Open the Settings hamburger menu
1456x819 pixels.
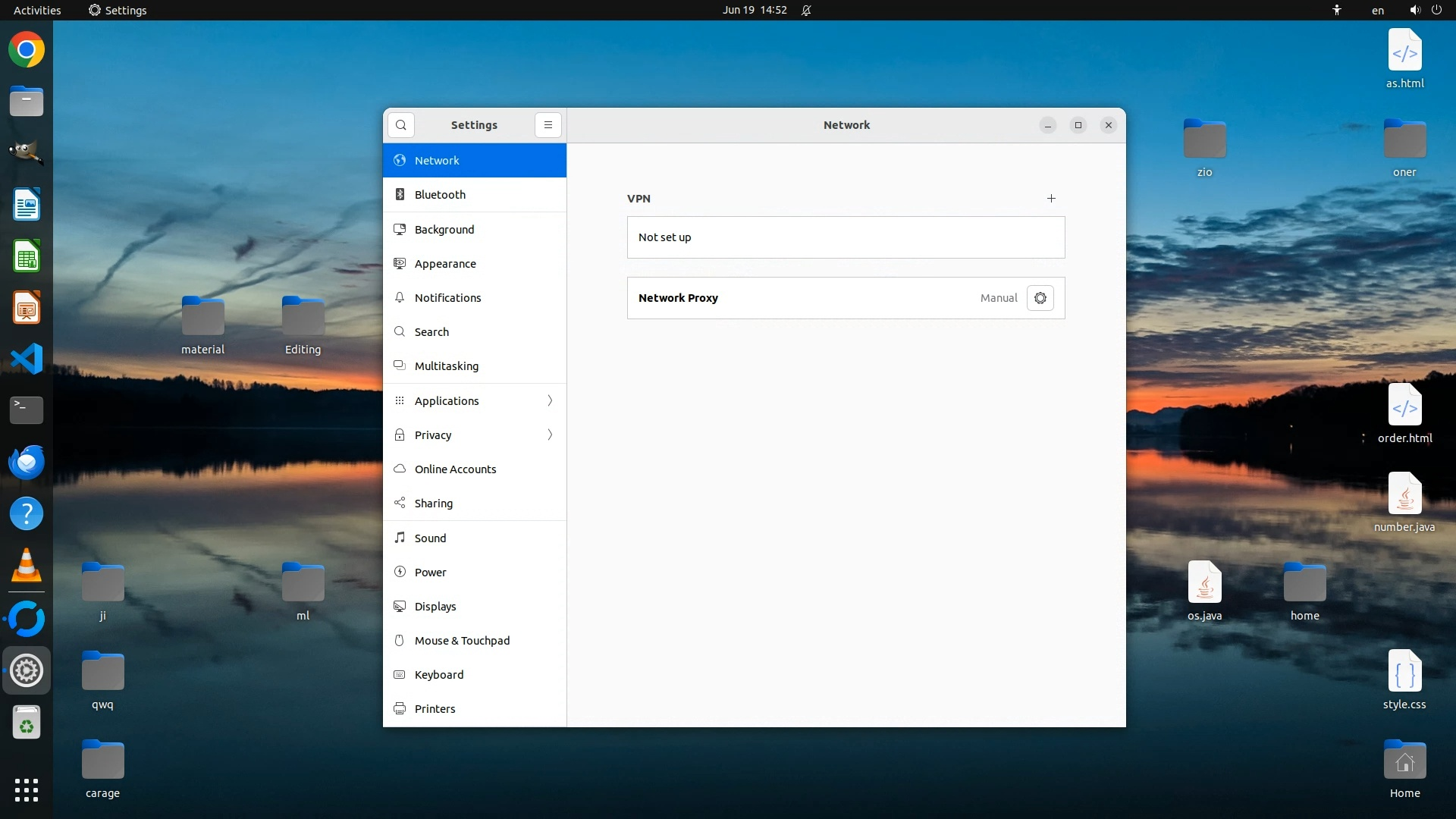[548, 125]
